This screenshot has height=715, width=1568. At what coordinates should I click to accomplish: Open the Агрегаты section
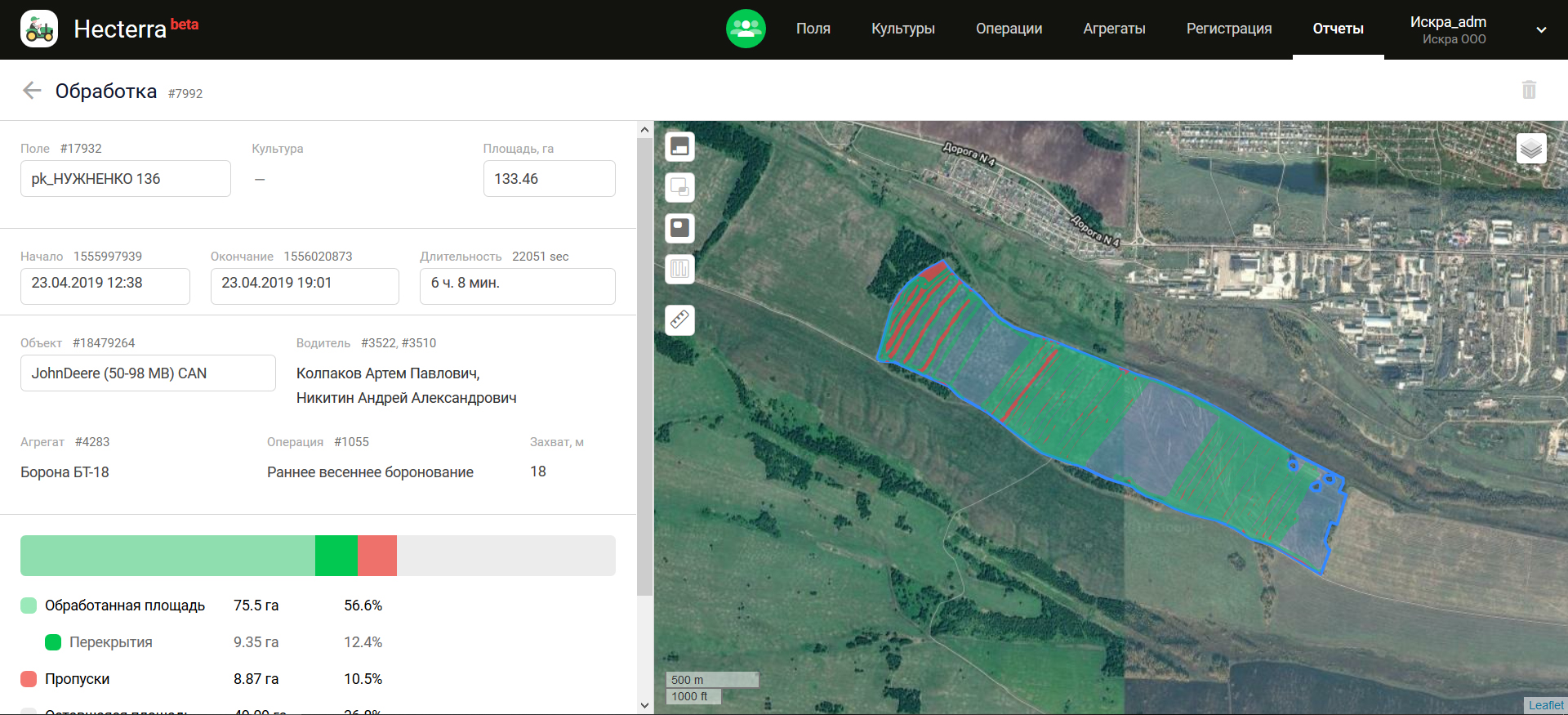point(1114,29)
